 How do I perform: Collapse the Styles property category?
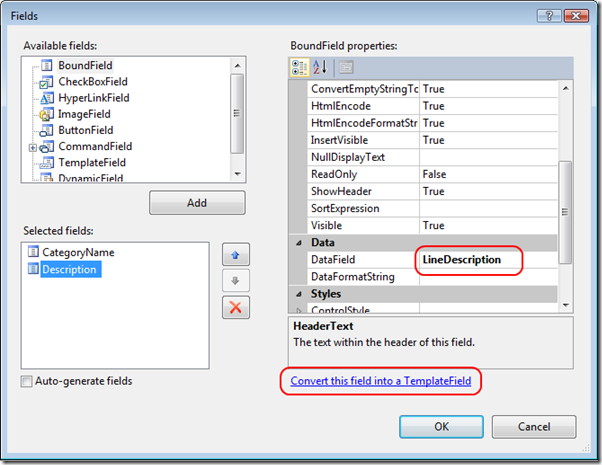pos(296,294)
